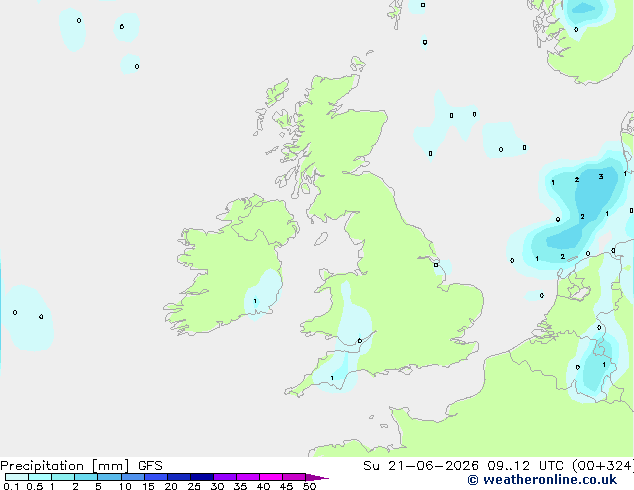
Task: Pick the legend swatch between 25 and 30
Action: point(202,477)
